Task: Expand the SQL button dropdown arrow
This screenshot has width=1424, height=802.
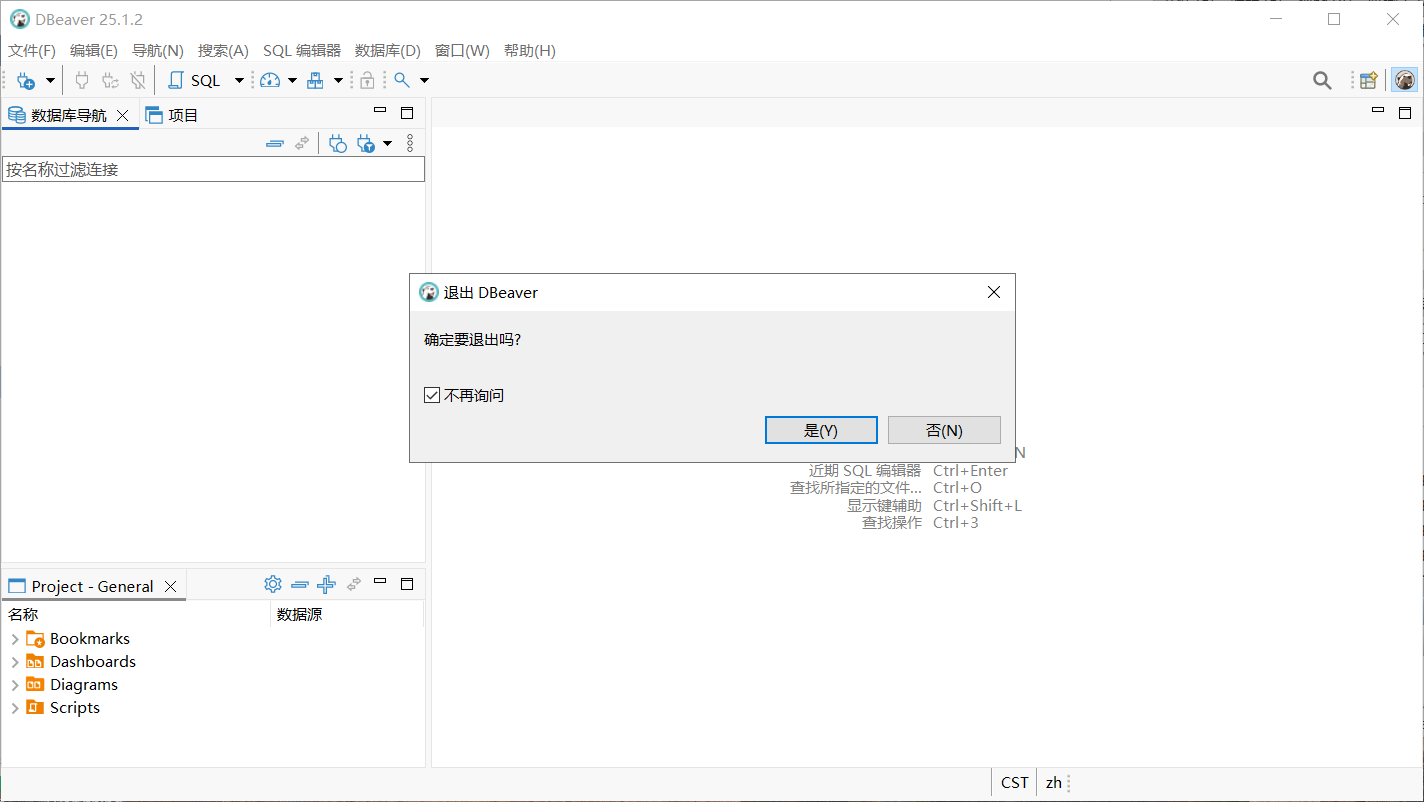Action: [239, 81]
